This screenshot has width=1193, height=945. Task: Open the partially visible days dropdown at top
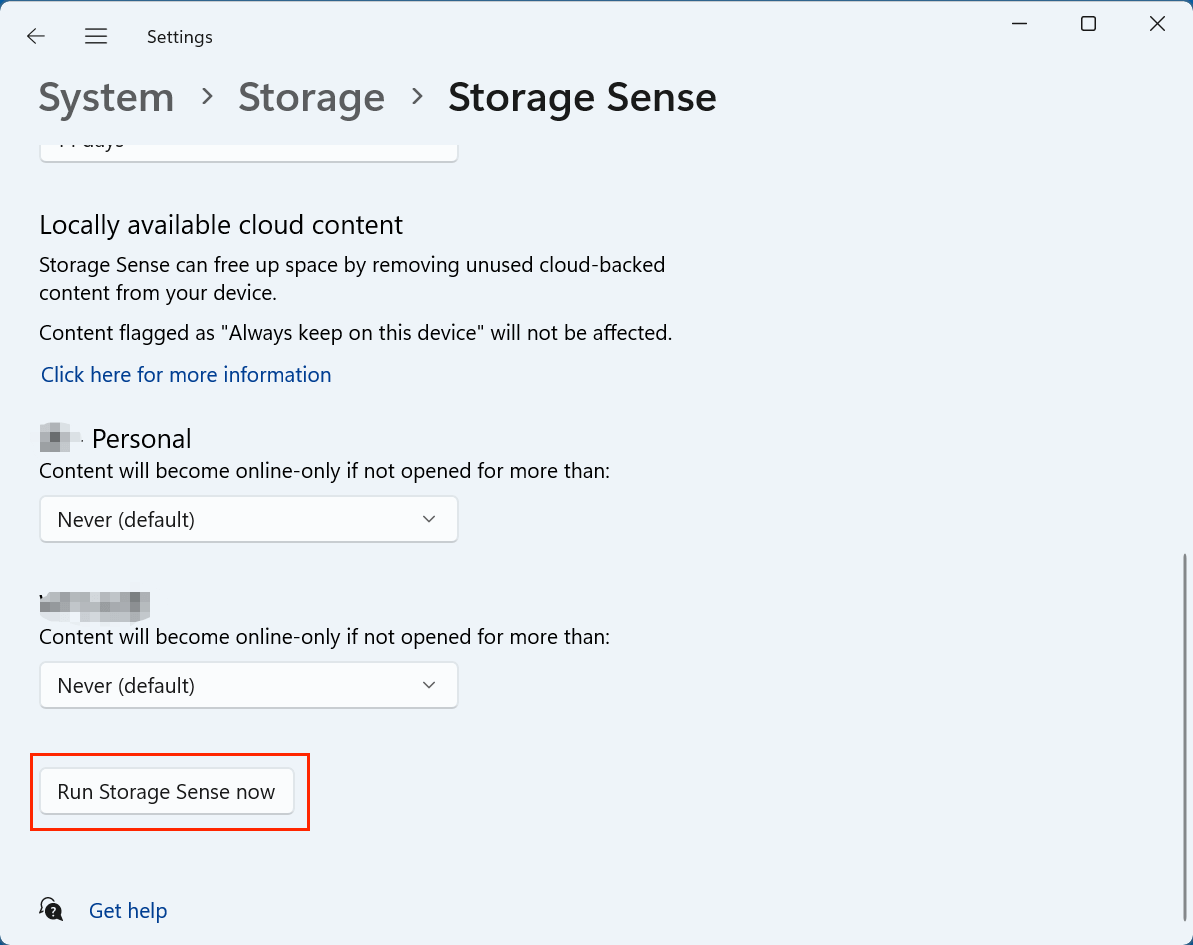(x=248, y=143)
